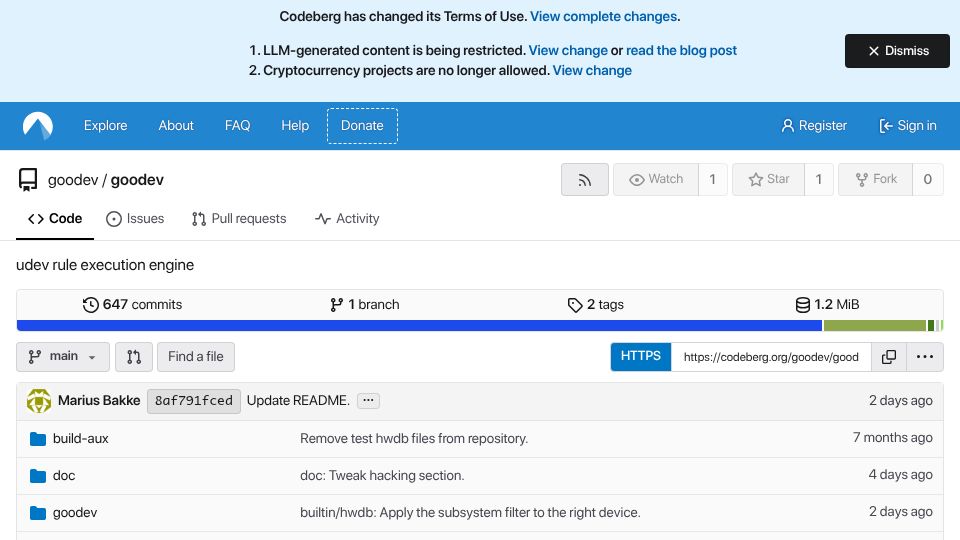Open 'doc: Tweak hacking section' commit

(382, 476)
